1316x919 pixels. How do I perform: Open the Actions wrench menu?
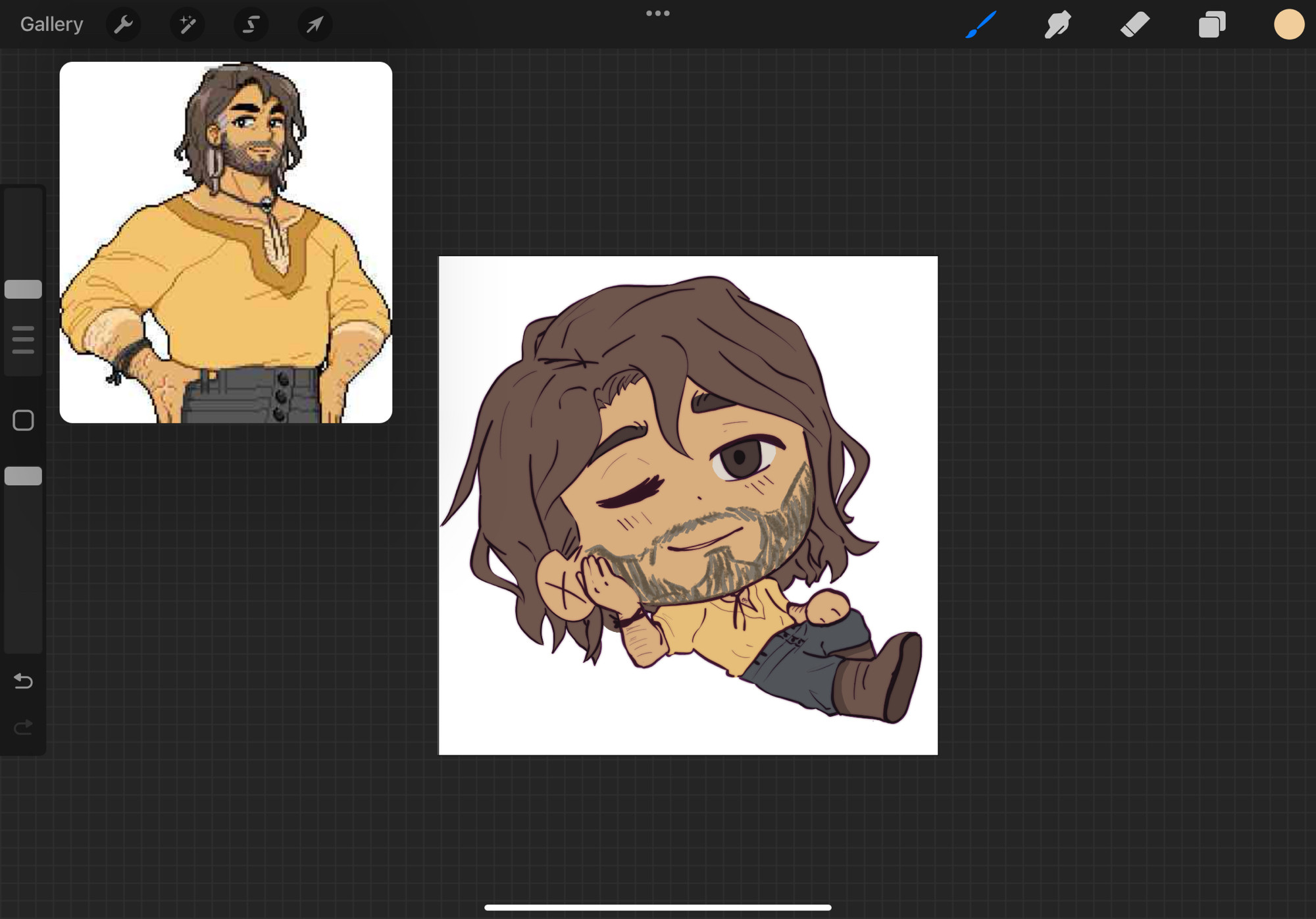123,24
